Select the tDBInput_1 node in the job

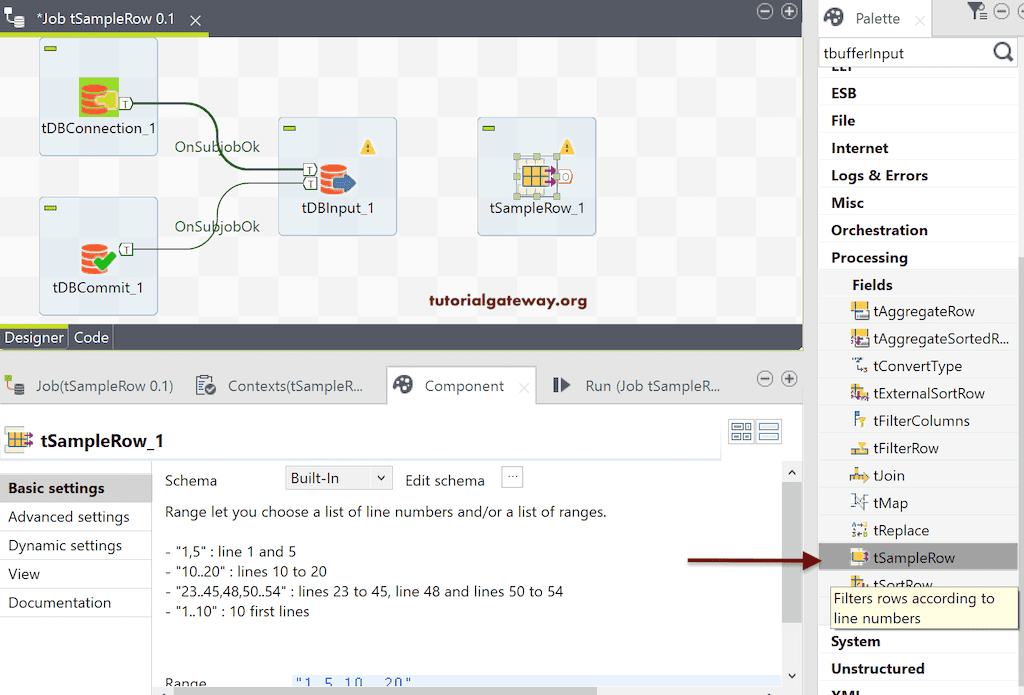tap(337, 176)
